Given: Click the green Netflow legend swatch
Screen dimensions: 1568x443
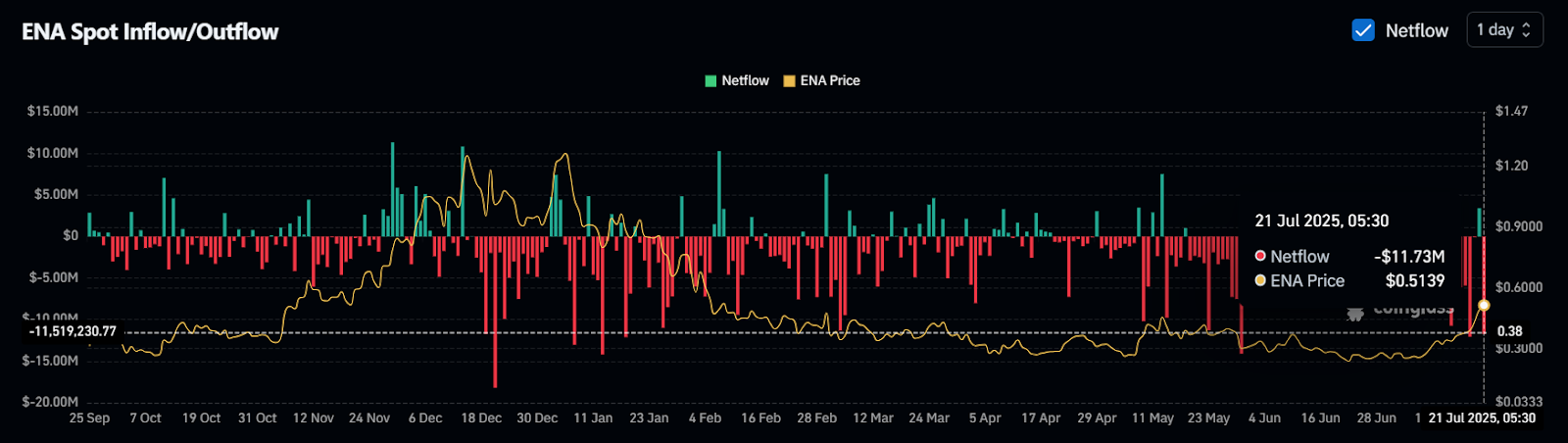Looking at the screenshot, I should [710, 81].
